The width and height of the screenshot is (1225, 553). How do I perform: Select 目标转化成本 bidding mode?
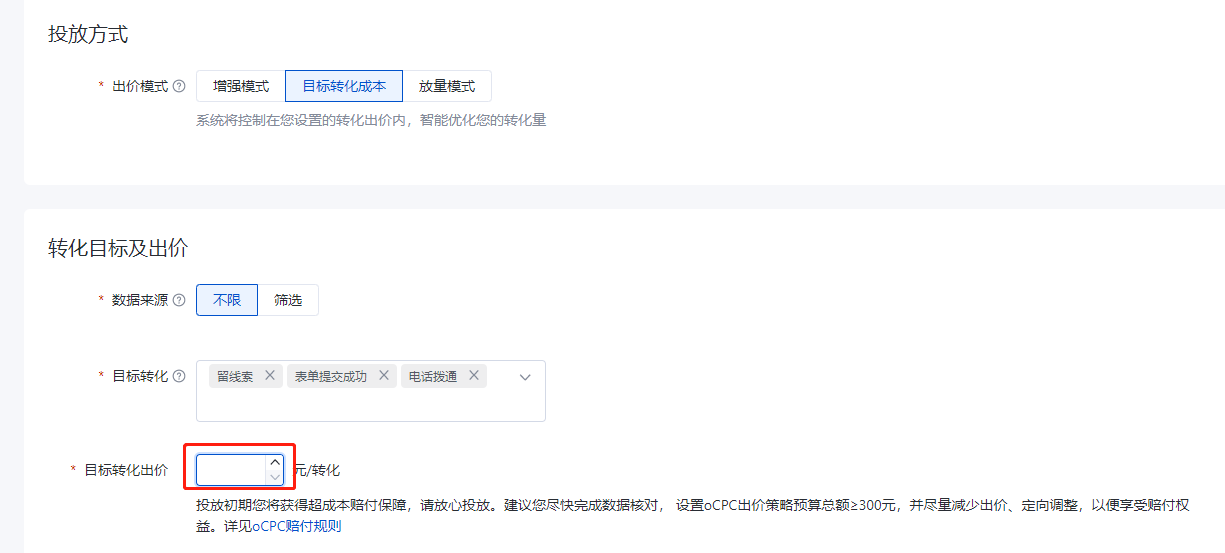tap(344, 87)
